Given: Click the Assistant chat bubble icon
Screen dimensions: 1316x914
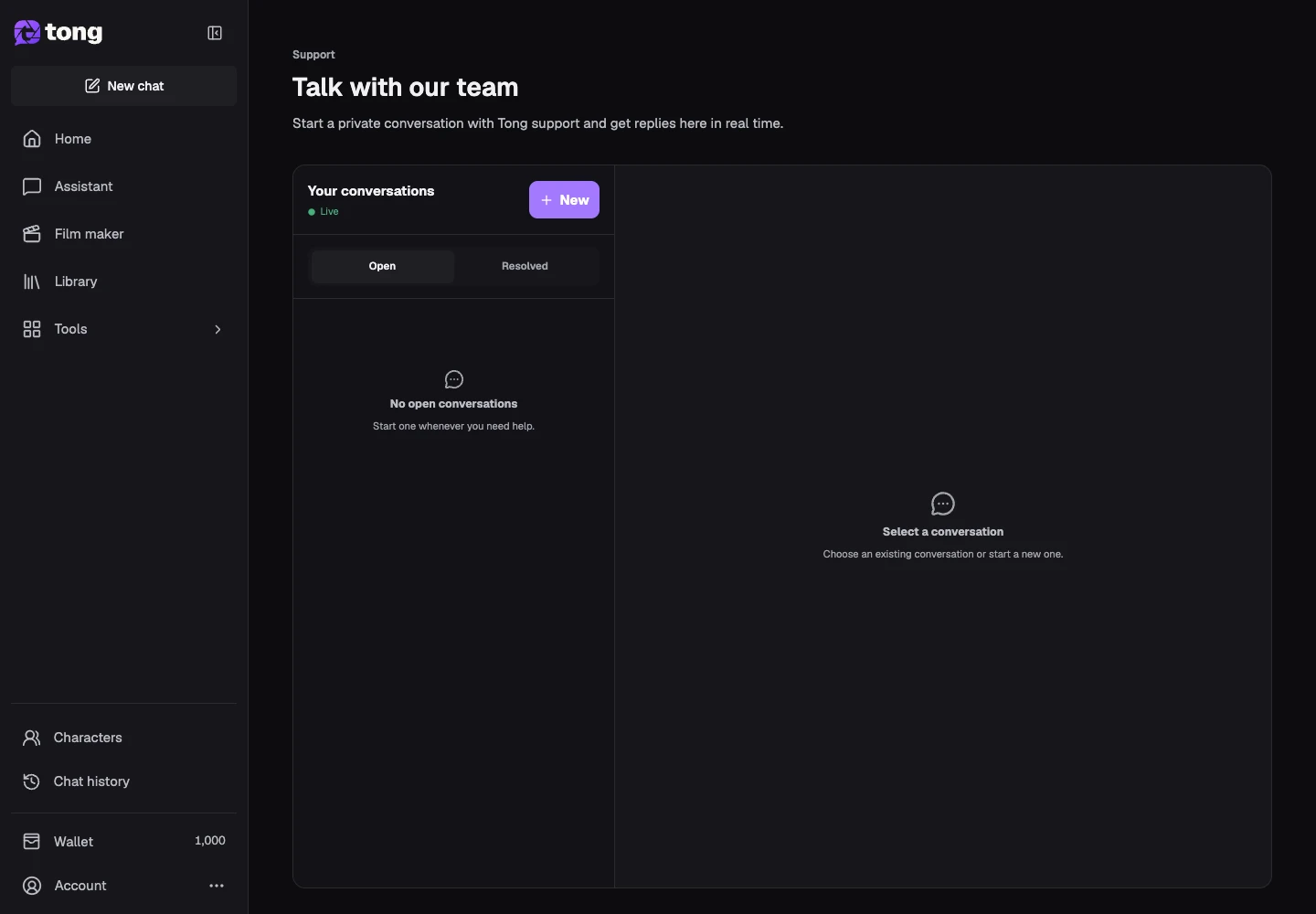Looking at the screenshot, I should tap(32, 186).
